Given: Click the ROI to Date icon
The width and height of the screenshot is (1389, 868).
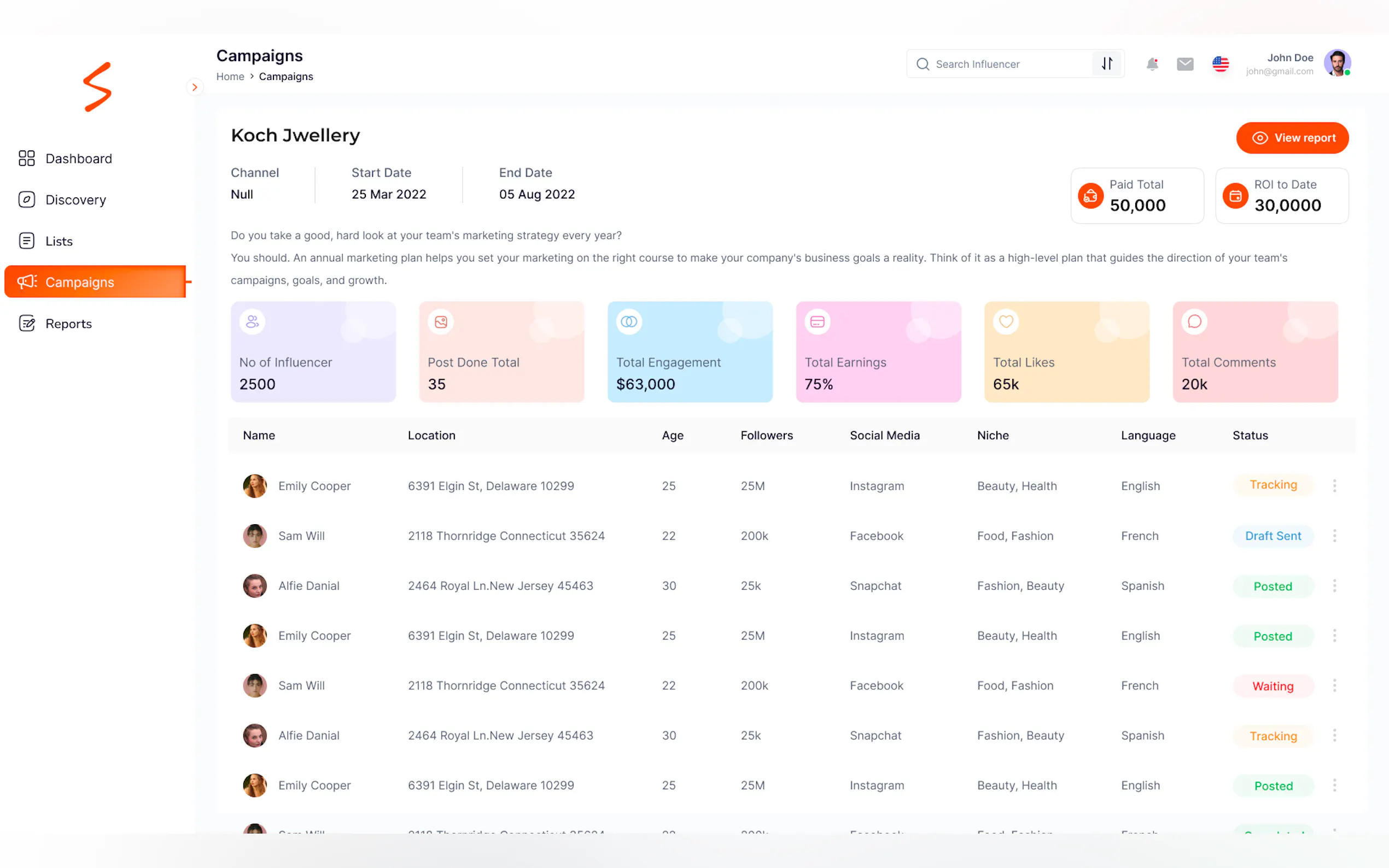Looking at the screenshot, I should click(x=1235, y=196).
